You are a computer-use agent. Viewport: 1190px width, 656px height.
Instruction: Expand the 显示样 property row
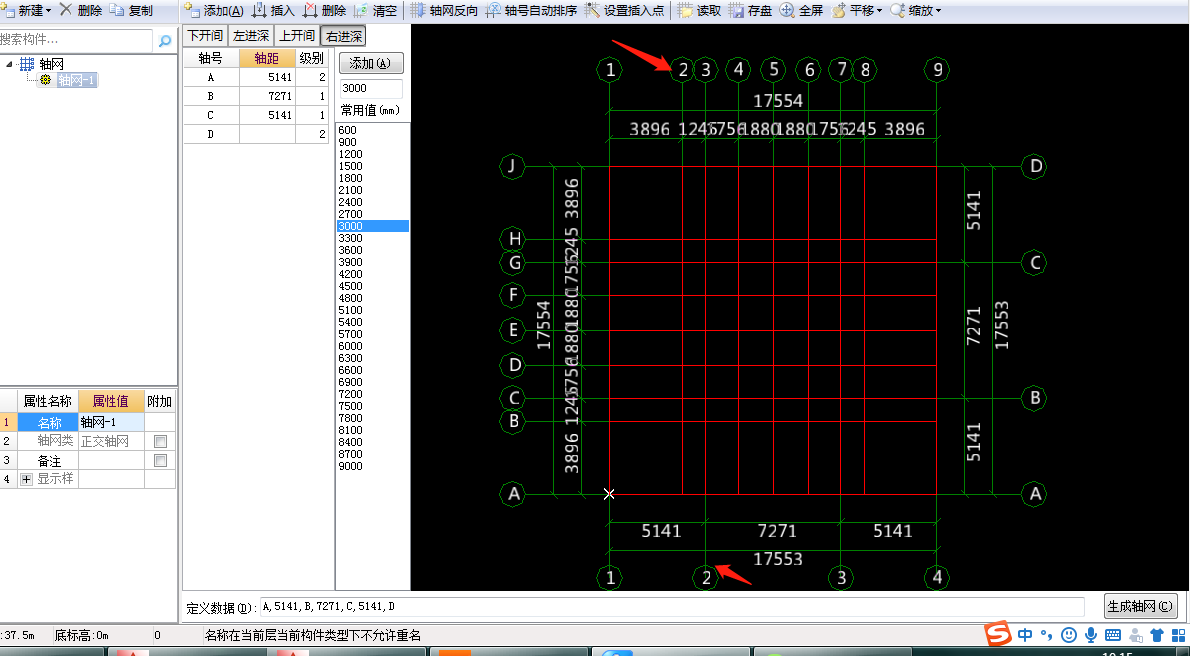(27, 479)
